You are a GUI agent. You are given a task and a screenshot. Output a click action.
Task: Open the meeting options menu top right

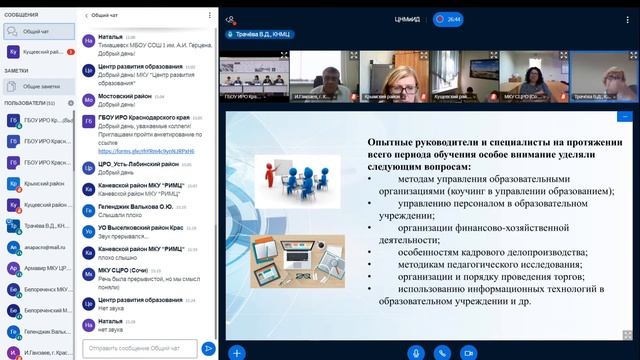coord(627,20)
